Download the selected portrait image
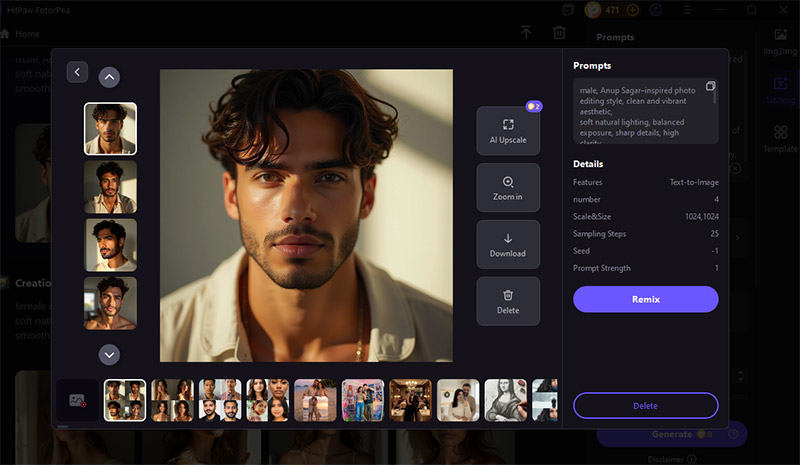The width and height of the screenshot is (800, 465). (x=508, y=245)
